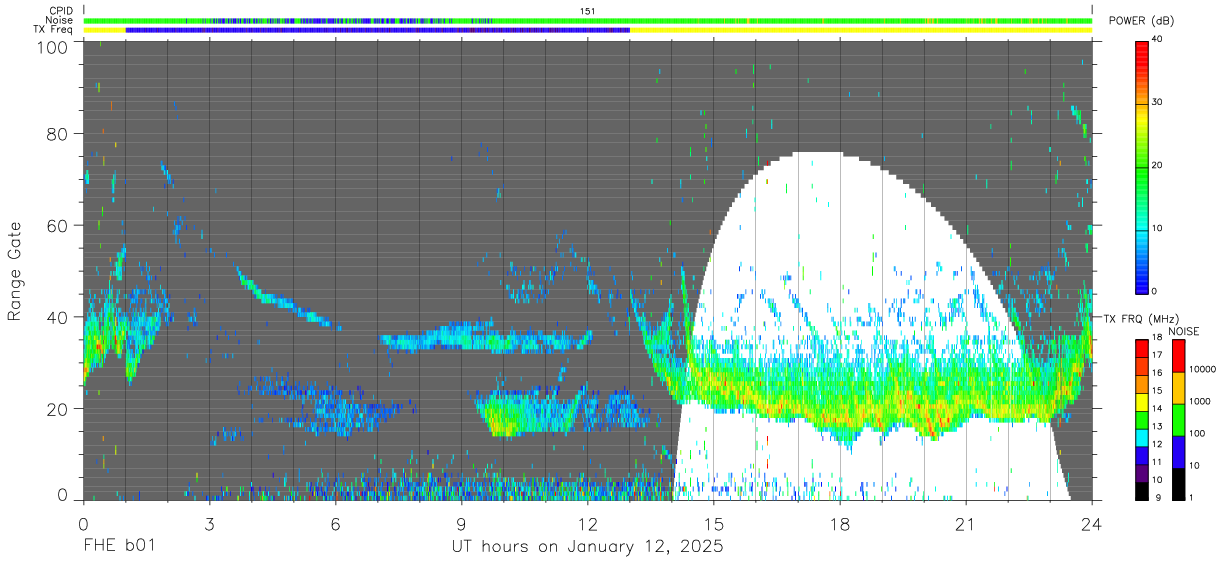The width and height of the screenshot is (1228, 567).
Task: Click the TX FRQ (MHz) legend title
Action: point(1141,319)
